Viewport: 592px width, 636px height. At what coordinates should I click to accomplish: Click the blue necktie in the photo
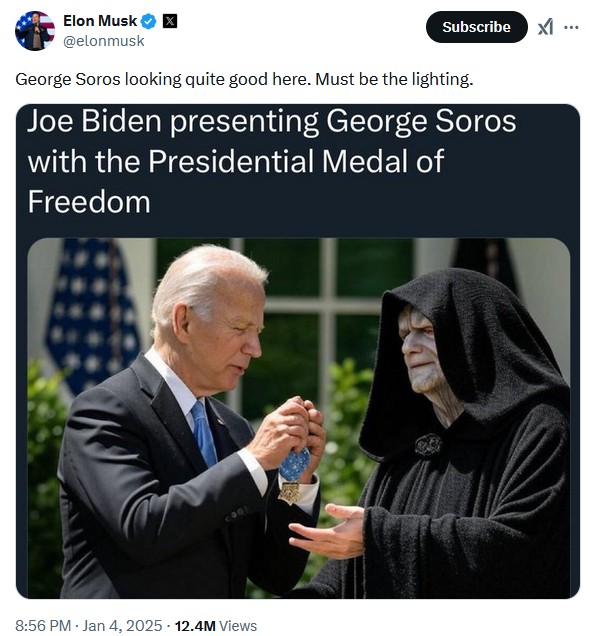[205, 434]
